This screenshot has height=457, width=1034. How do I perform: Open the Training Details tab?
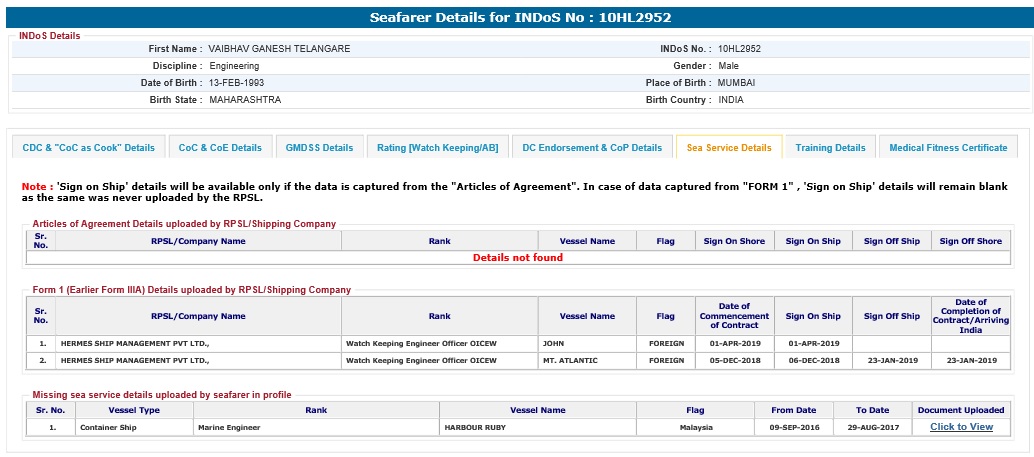[830, 148]
